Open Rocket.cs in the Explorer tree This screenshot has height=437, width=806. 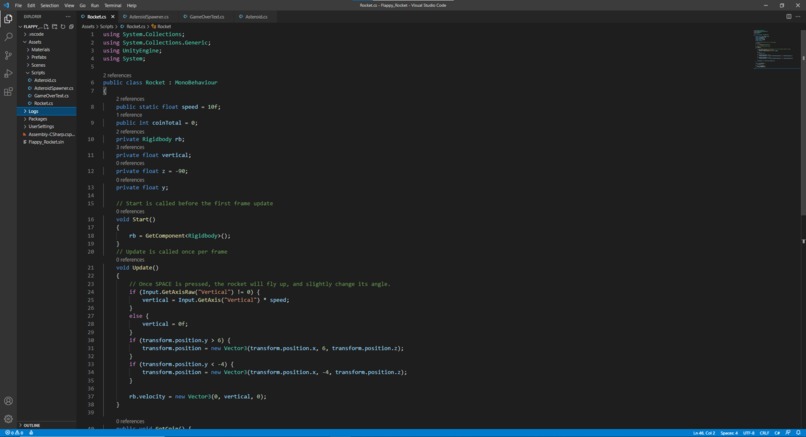(x=43, y=103)
